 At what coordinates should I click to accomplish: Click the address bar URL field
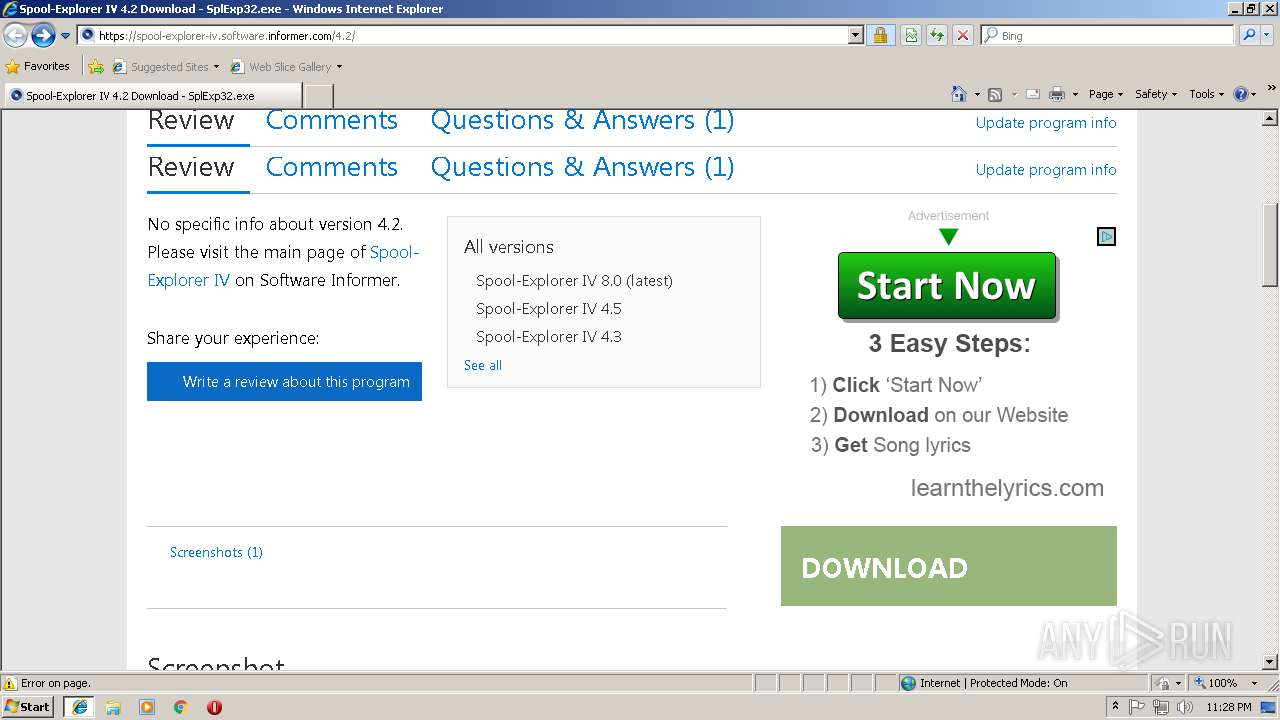point(463,35)
